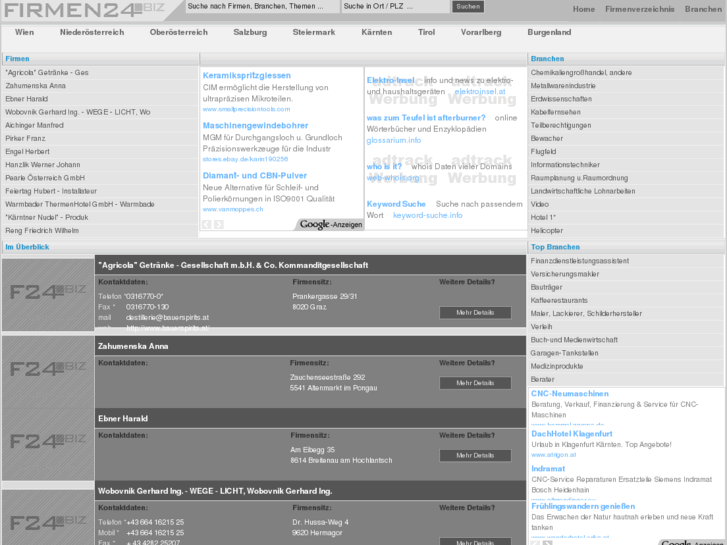Open the CNC-Neumaschinen ad link
The height and width of the screenshot is (545, 727).
coord(570,394)
